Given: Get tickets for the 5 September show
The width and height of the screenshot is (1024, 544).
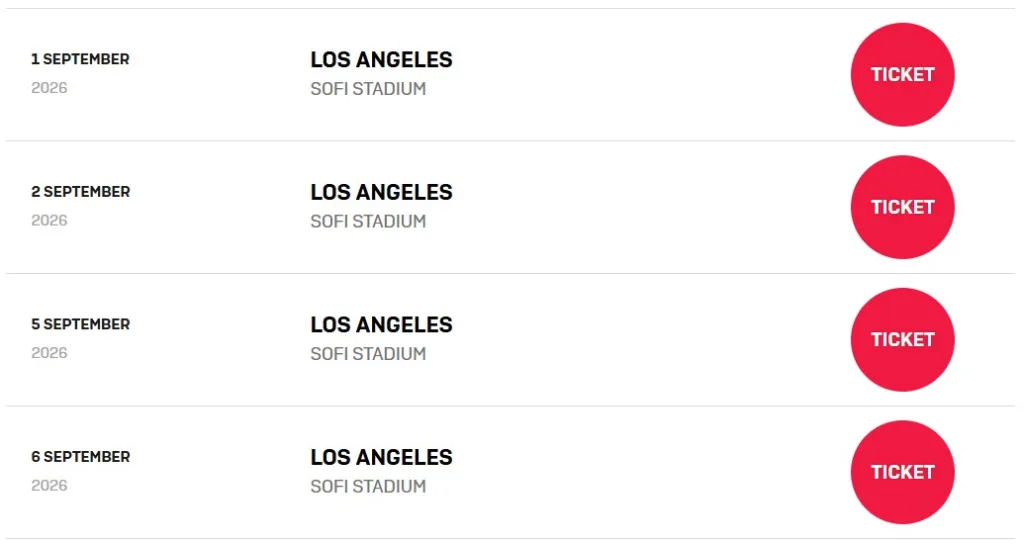Looking at the screenshot, I should tap(902, 340).
